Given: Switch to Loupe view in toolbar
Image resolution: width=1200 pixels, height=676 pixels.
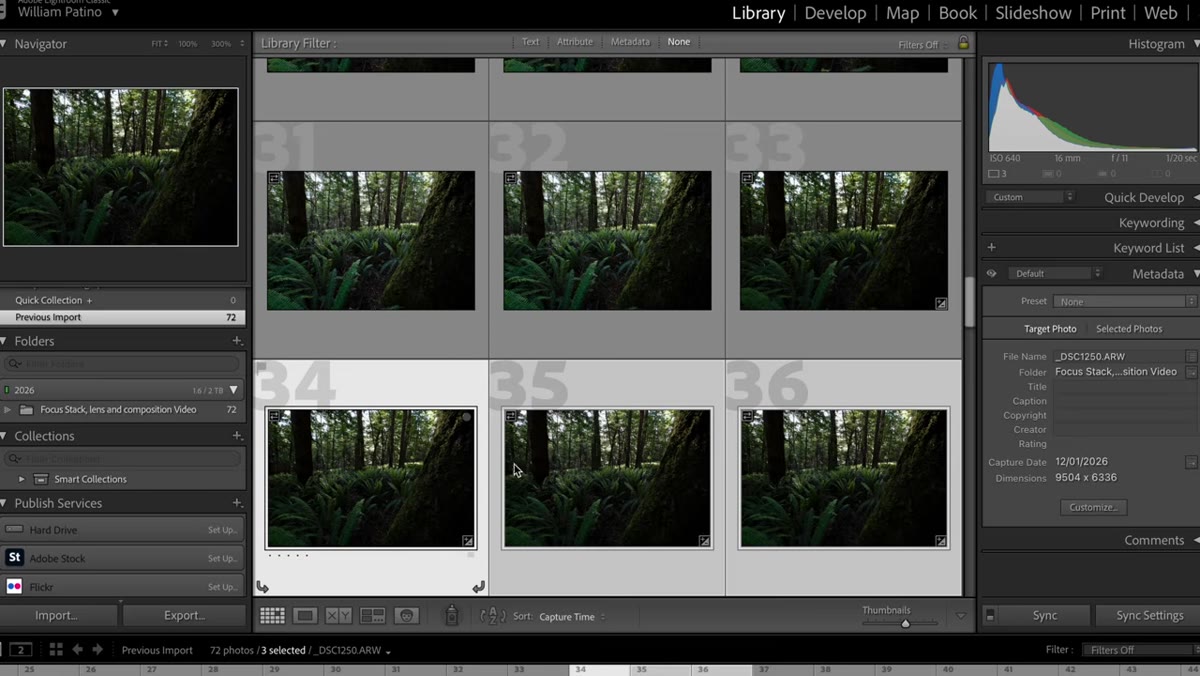Looking at the screenshot, I should 306,616.
